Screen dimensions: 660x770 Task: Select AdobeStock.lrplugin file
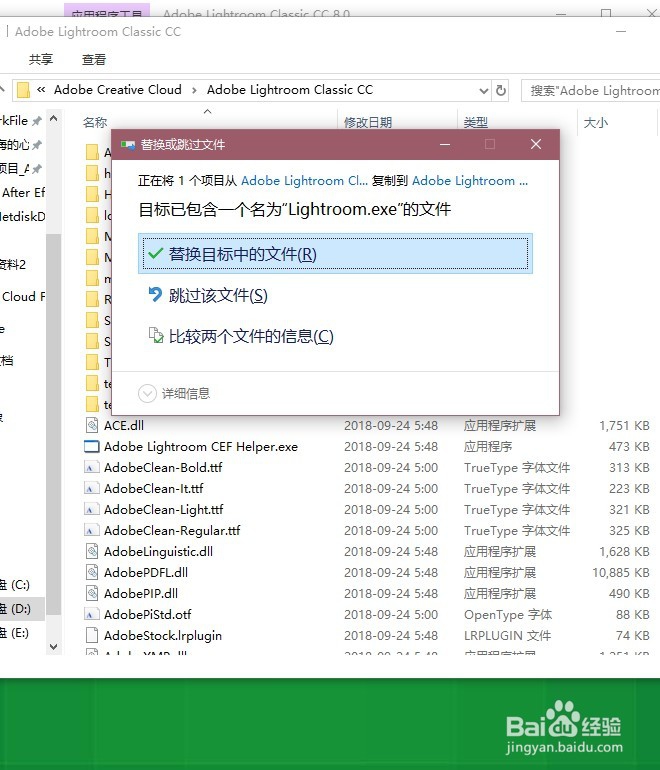click(x=163, y=635)
